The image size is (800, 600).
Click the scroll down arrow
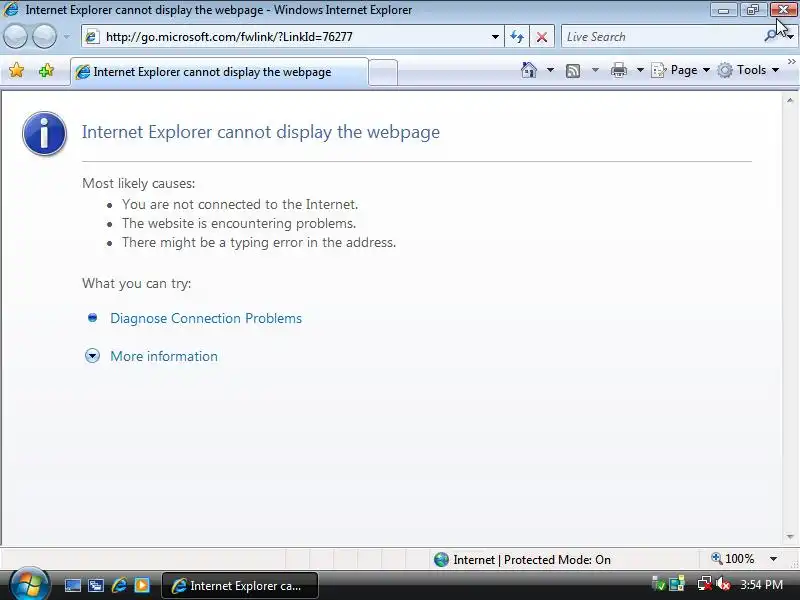[790, 537]
